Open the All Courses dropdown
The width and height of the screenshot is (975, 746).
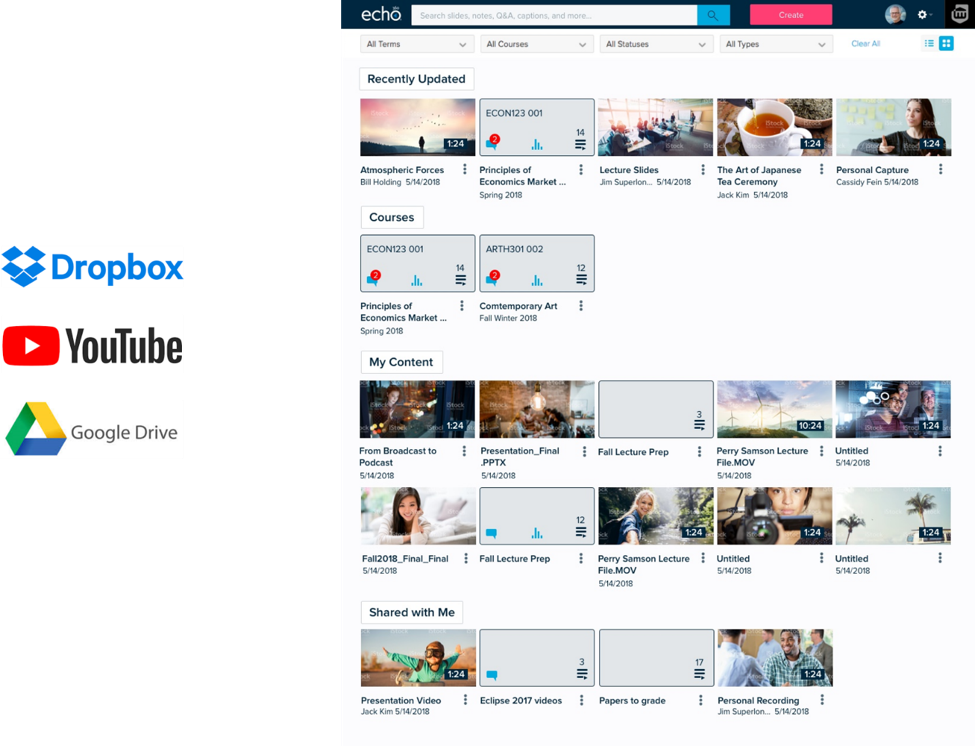pyautogui.click(x=536, y=44)
